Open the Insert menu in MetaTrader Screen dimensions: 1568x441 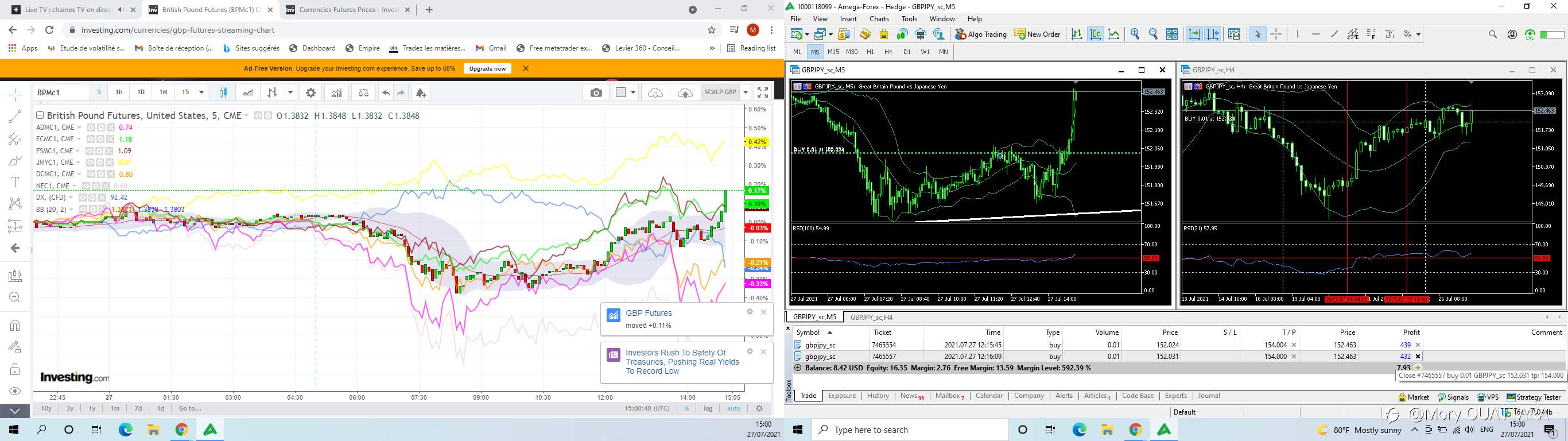pos(848,19)
